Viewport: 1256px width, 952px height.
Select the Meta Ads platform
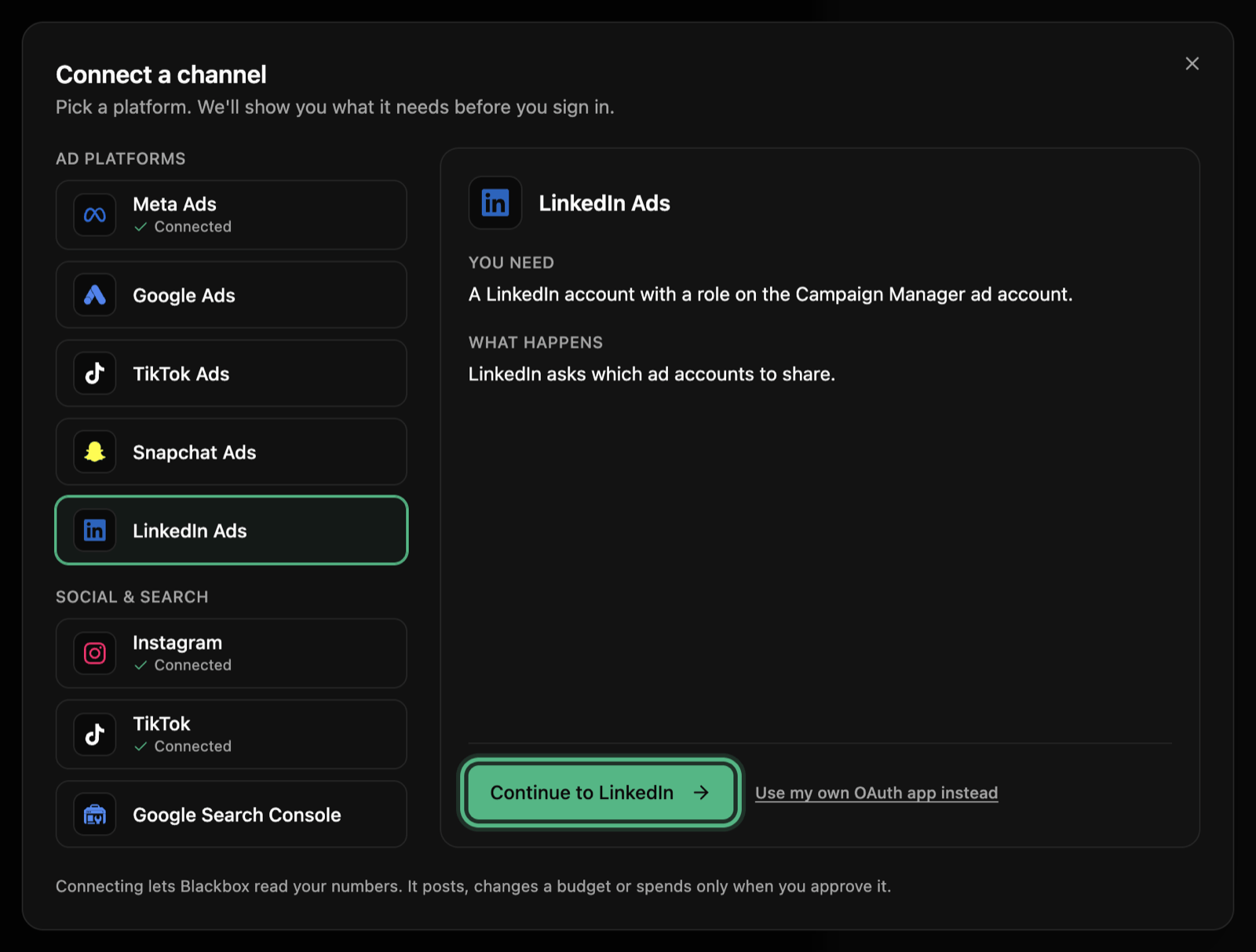point(232,215)
